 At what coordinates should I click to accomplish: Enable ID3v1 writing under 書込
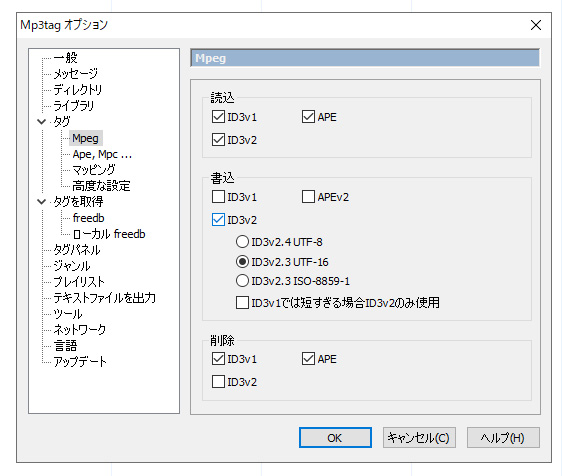click(x=218, y=197)
